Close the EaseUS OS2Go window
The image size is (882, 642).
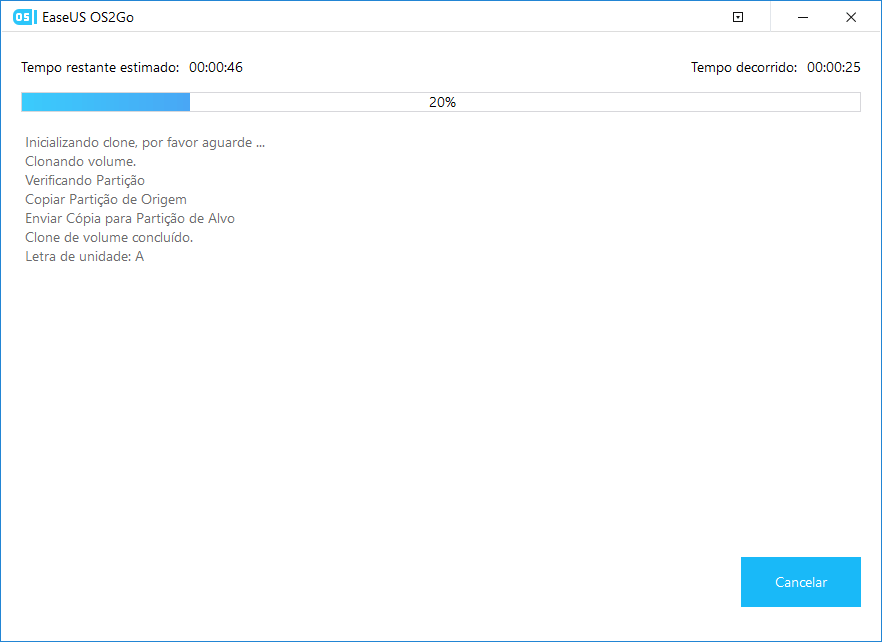point(851,17)
